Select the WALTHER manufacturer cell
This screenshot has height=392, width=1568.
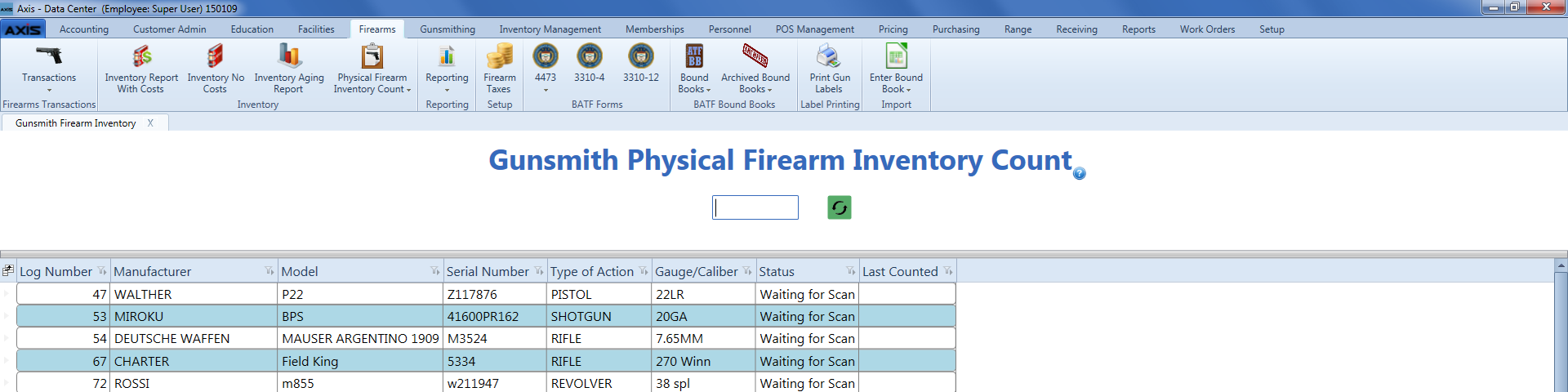click(x=194, y=294)
